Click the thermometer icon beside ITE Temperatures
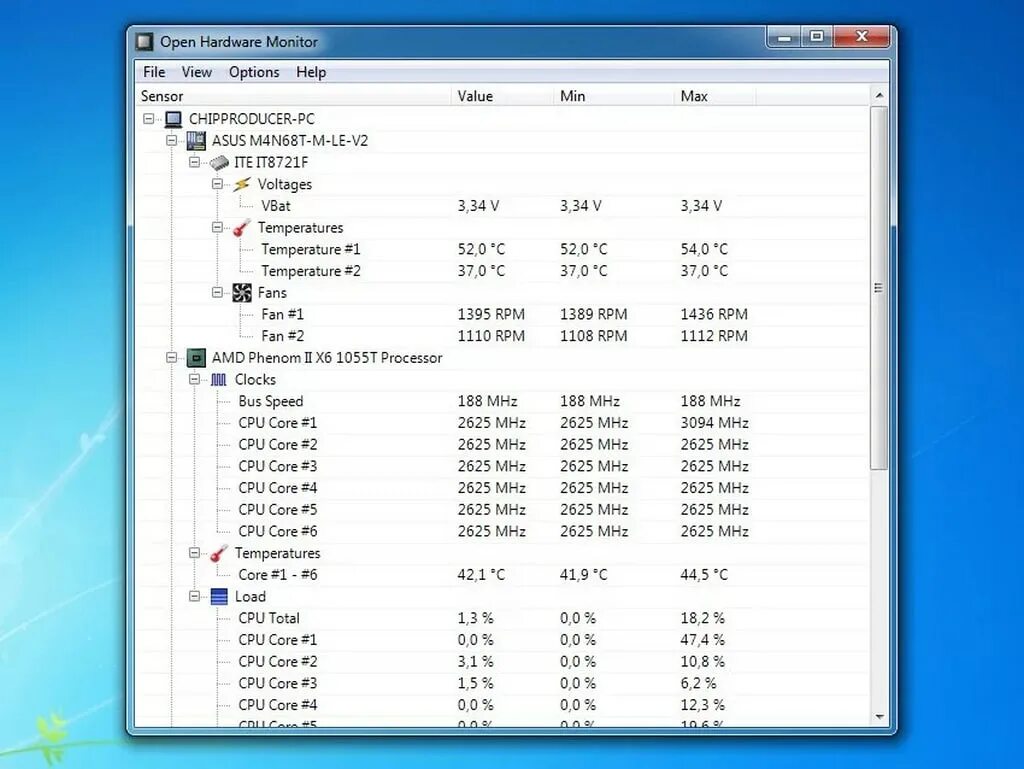This screenshot has width=1024, height=769. [x=242, y=228]
